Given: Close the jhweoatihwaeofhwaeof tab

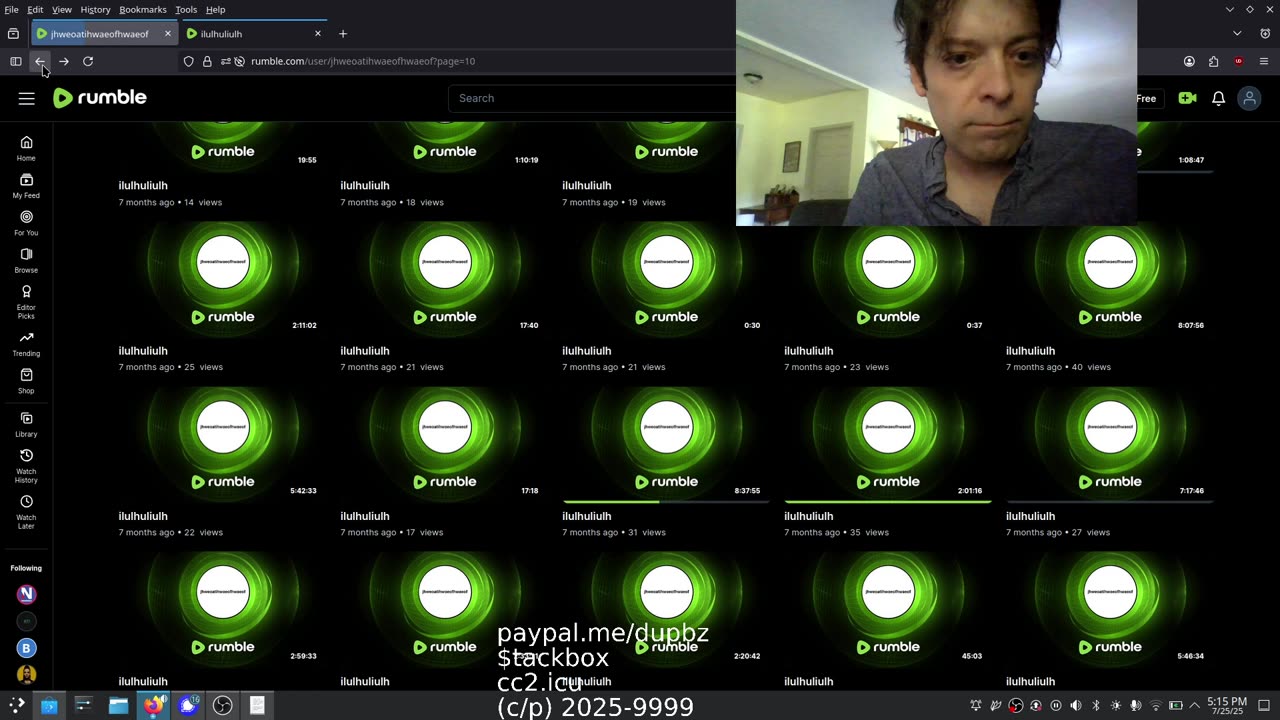Looking at the screenshot, I should tap(167, 33).
